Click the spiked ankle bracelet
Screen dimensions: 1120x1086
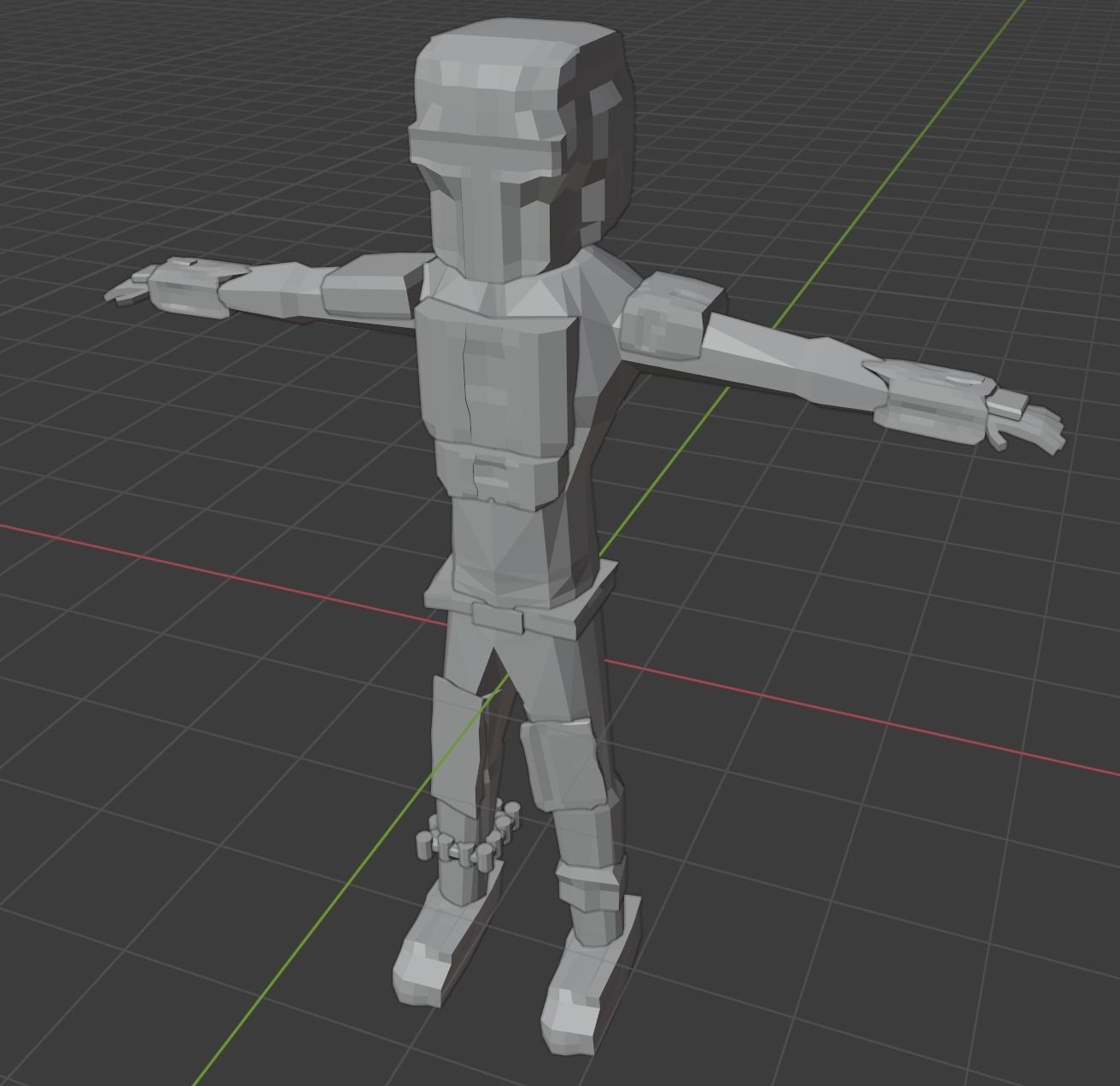pos(467,838)
